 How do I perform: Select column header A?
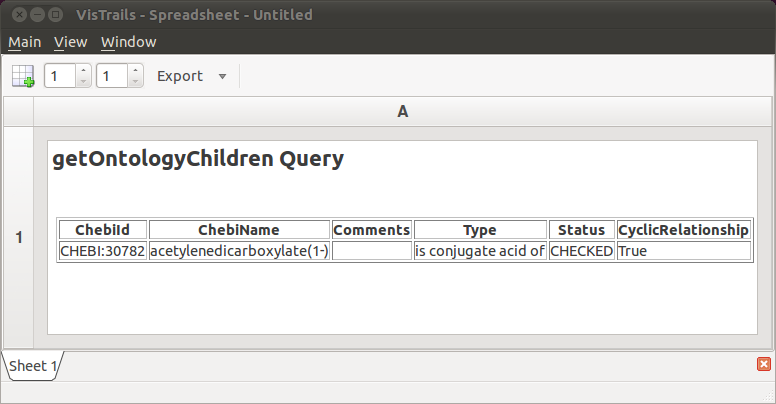point(403,112)
